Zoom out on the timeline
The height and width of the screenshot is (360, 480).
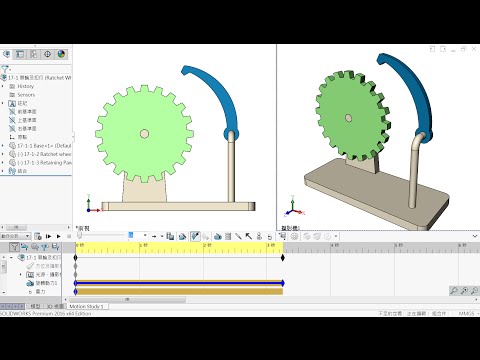tap(474, 291)
